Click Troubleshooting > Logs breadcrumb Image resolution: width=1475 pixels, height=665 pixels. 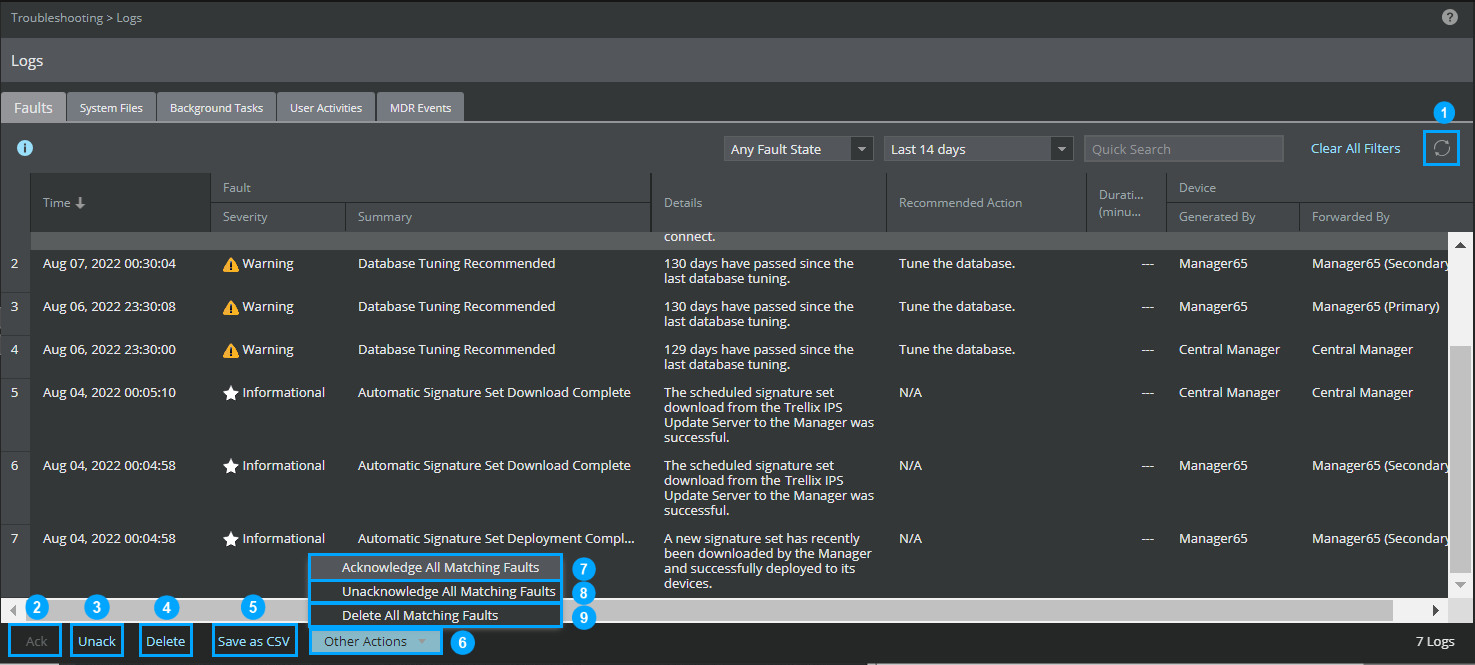76,18
